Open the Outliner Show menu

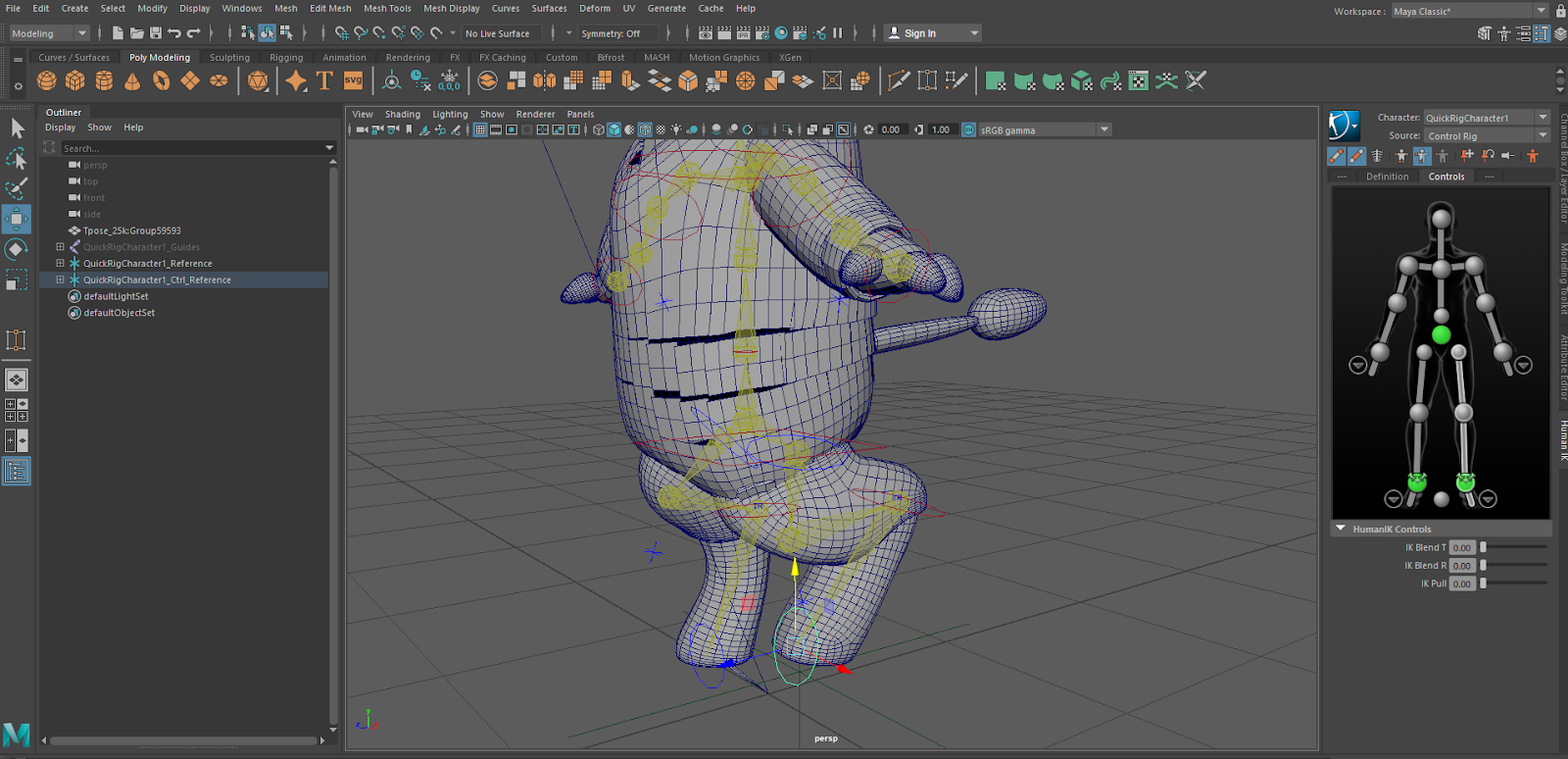point(99,127)
